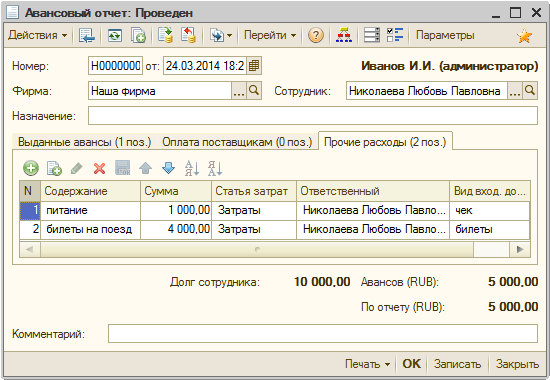This screenshot has height=380, width=550.
Task: Click the Записать button
Action: click(x=457, y=364)
